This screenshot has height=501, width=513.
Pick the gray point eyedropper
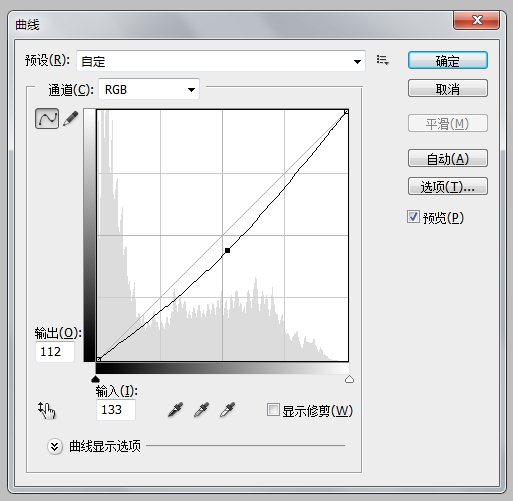(201, 410)
